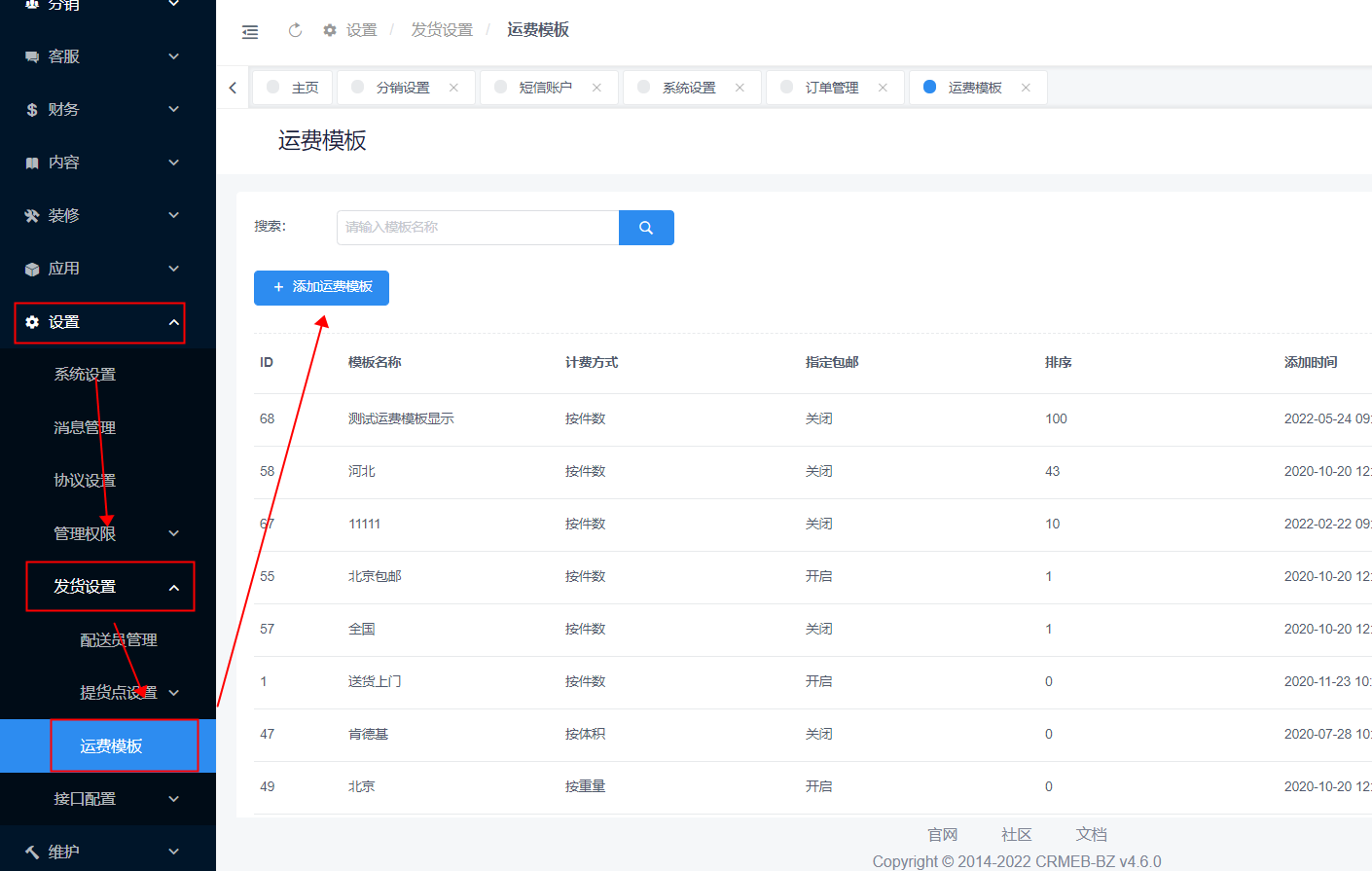Expand the 提货点设置 submenu chevron
Viewport: 1372px width, 871px height.
(174, 693)
